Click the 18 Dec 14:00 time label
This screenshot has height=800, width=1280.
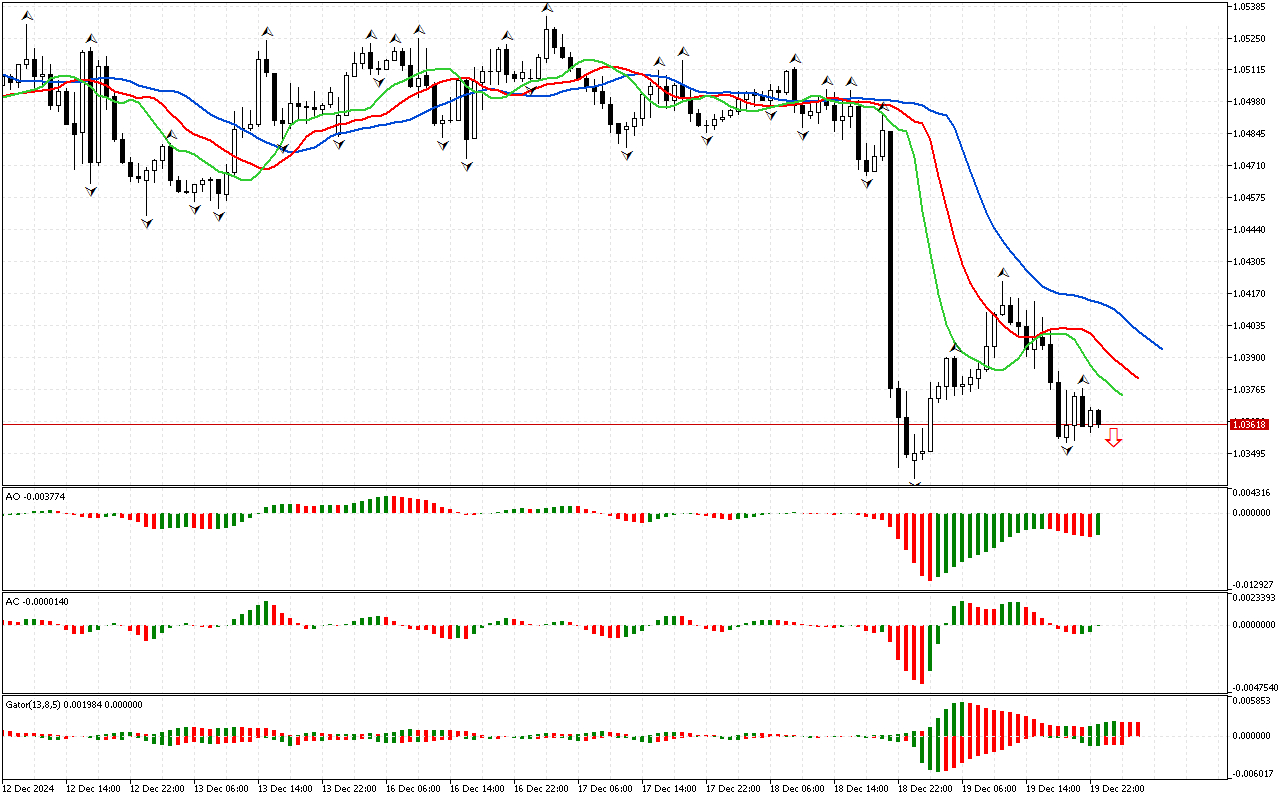861,789
